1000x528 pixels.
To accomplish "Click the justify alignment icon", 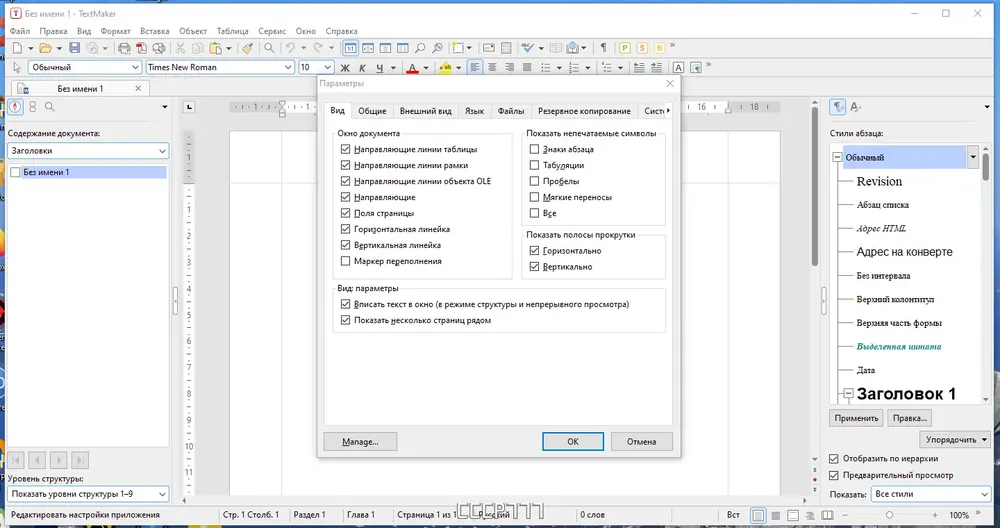I will [527, 67].
